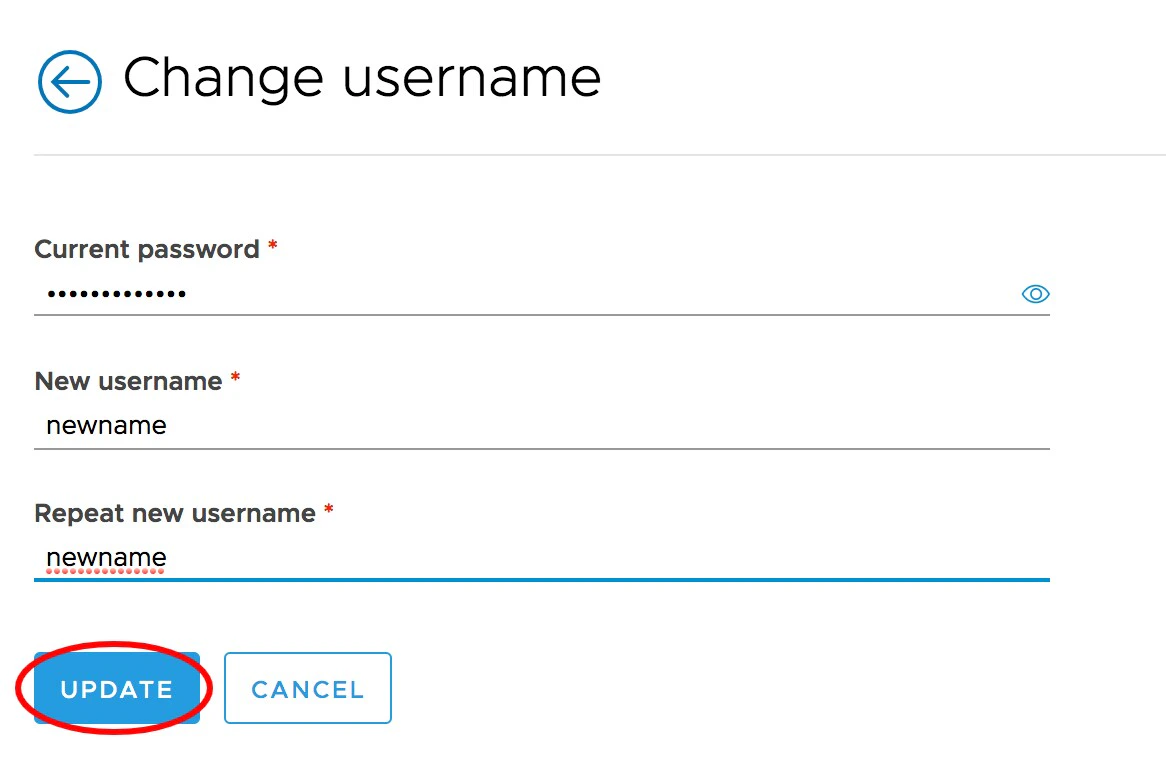The image size is (1166, 764).
Task: Click the underlined newname text in repeat field
Action: [x=106, y=558]
